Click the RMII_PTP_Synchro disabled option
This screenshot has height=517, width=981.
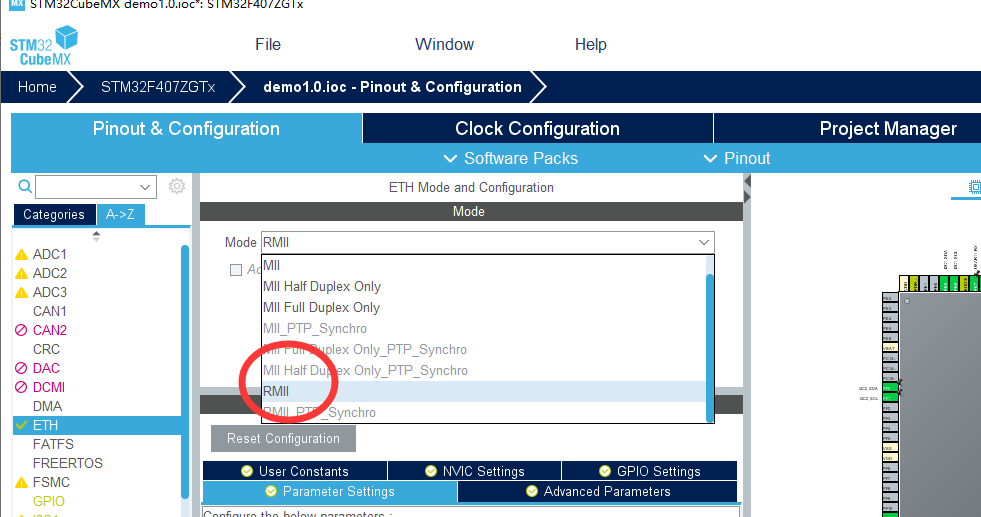pyautogui.click(x=483, y=412)
